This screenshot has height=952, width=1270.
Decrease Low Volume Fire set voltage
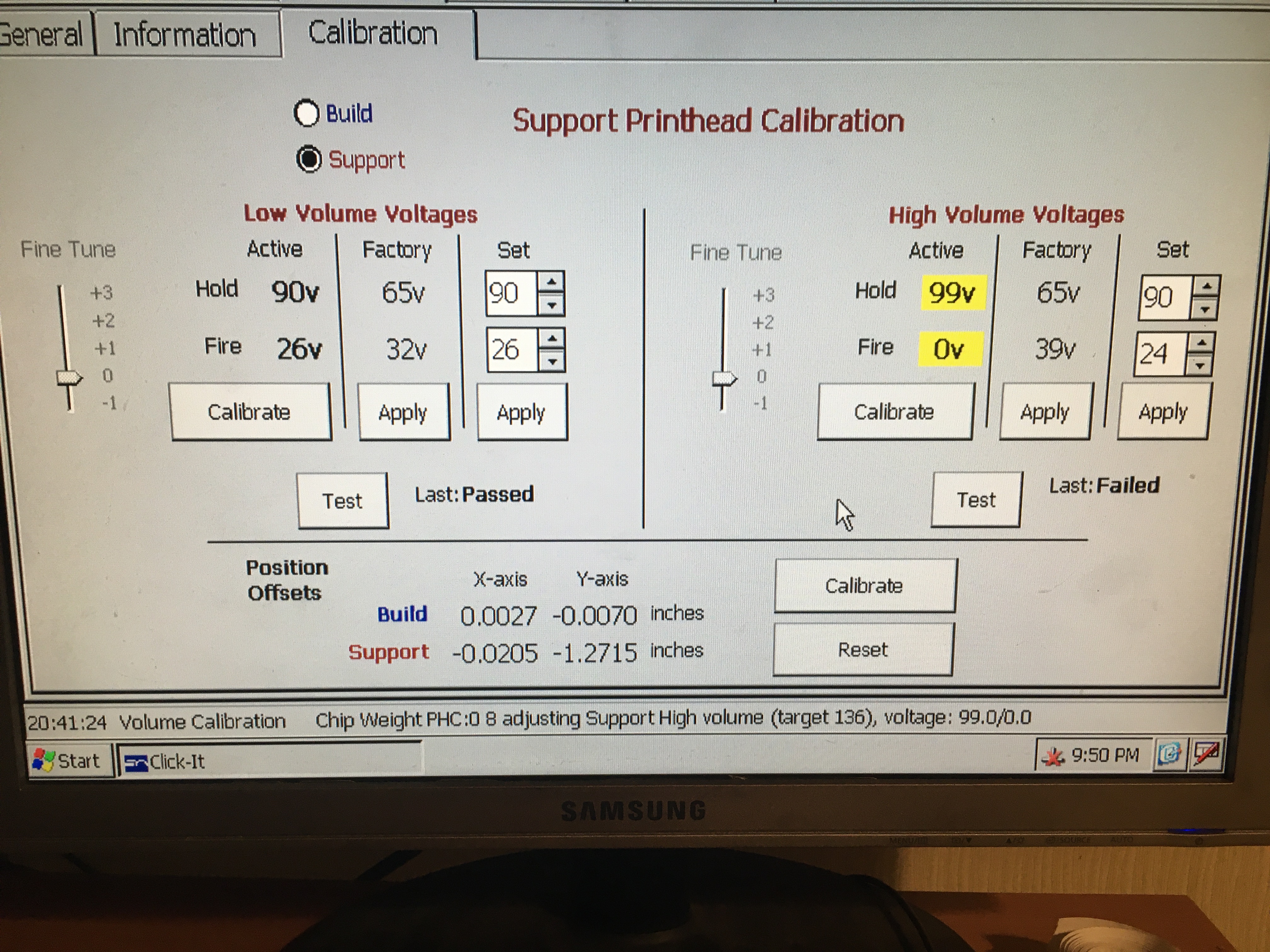[x=552, y=361]
